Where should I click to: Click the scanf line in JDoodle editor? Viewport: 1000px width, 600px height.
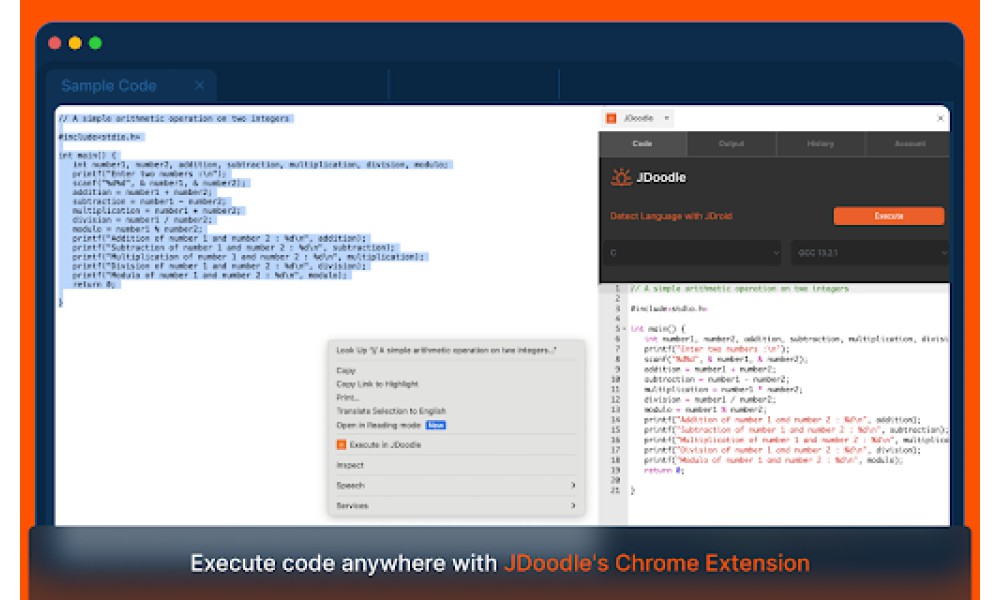coord(725,360)
